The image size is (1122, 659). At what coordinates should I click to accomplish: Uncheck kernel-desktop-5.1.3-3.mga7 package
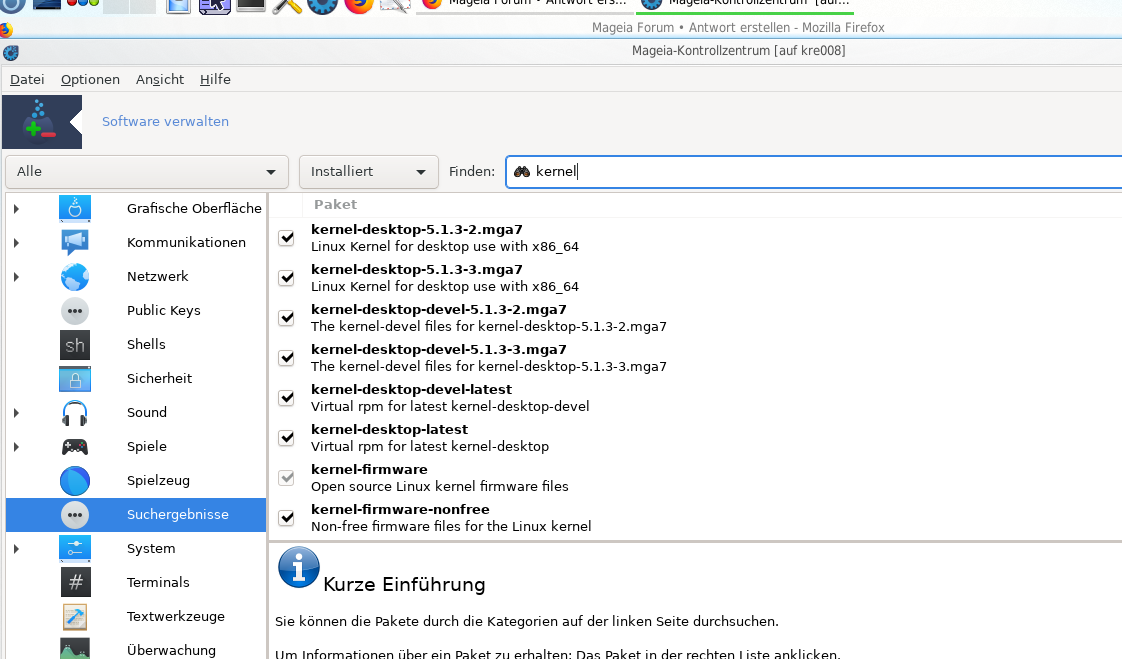(x=286, y=278)
